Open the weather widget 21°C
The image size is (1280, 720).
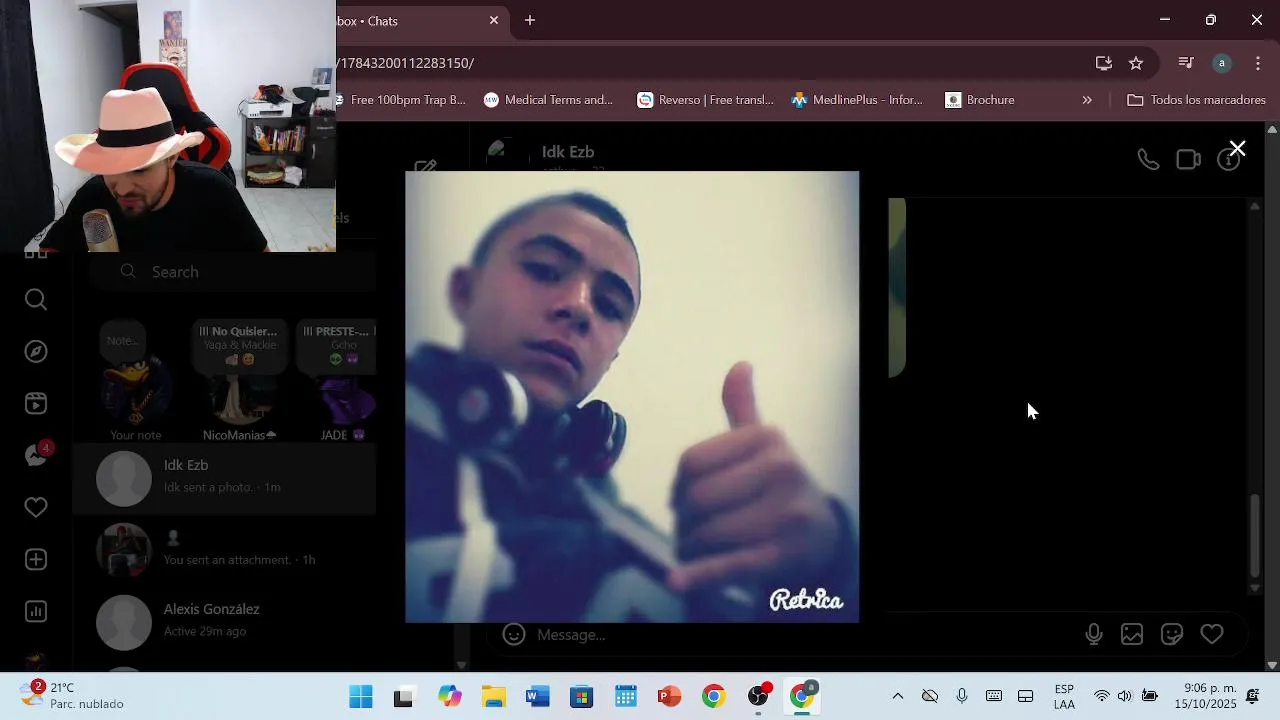(x=72, y=696)
